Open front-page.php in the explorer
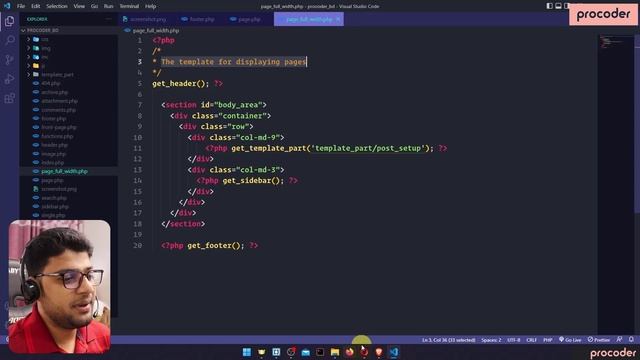The width and height of the screenshot is (640, 360). click(68, 127)
